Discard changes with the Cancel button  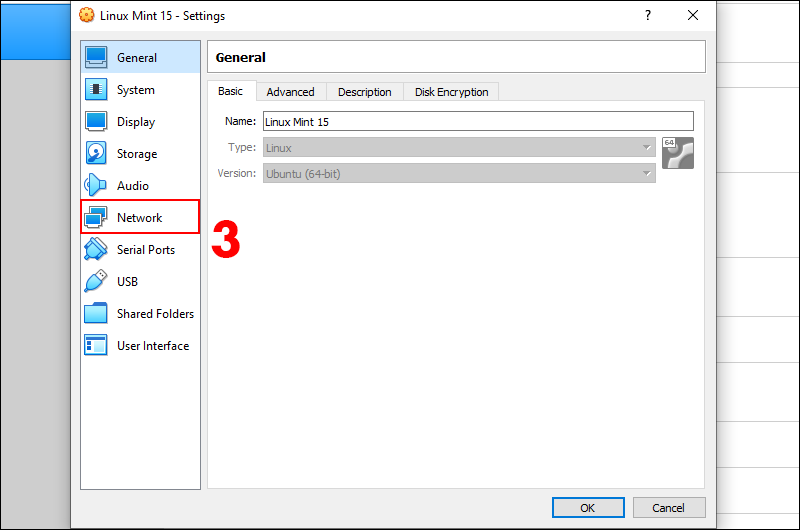pyautogui.click(x=669, y=508)
